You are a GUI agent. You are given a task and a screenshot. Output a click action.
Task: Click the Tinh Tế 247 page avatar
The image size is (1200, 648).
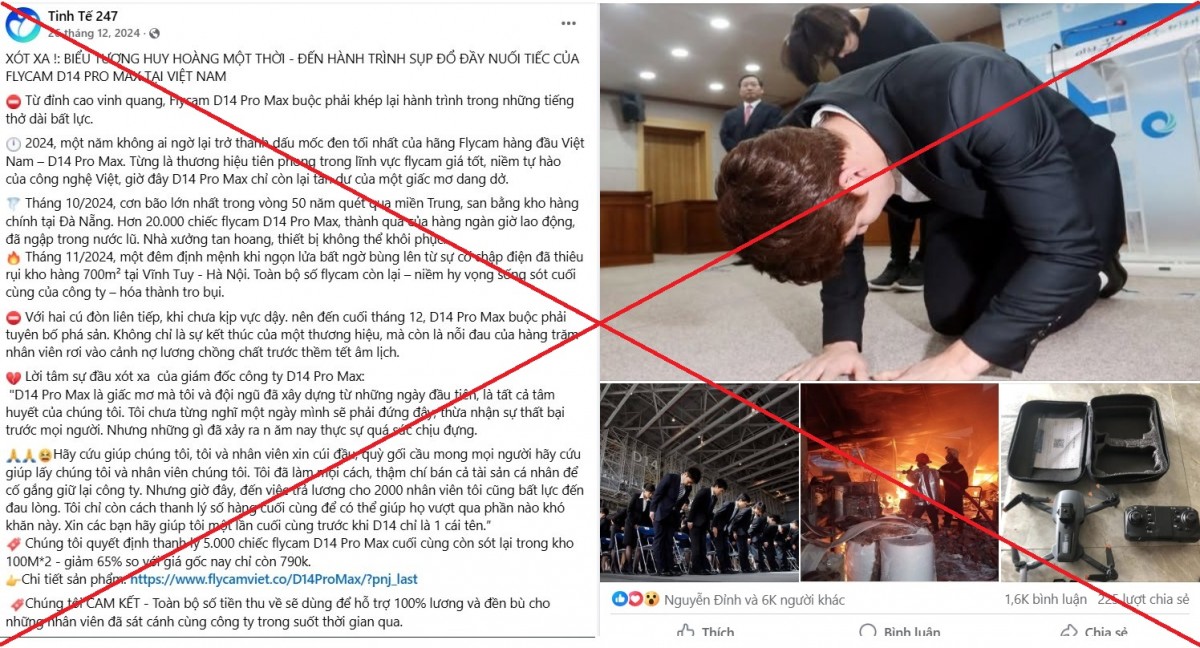(x=24, y=24)
